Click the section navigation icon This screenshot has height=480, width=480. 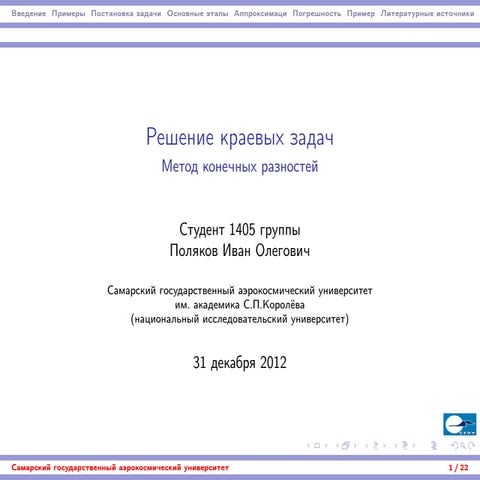point(405,446)
